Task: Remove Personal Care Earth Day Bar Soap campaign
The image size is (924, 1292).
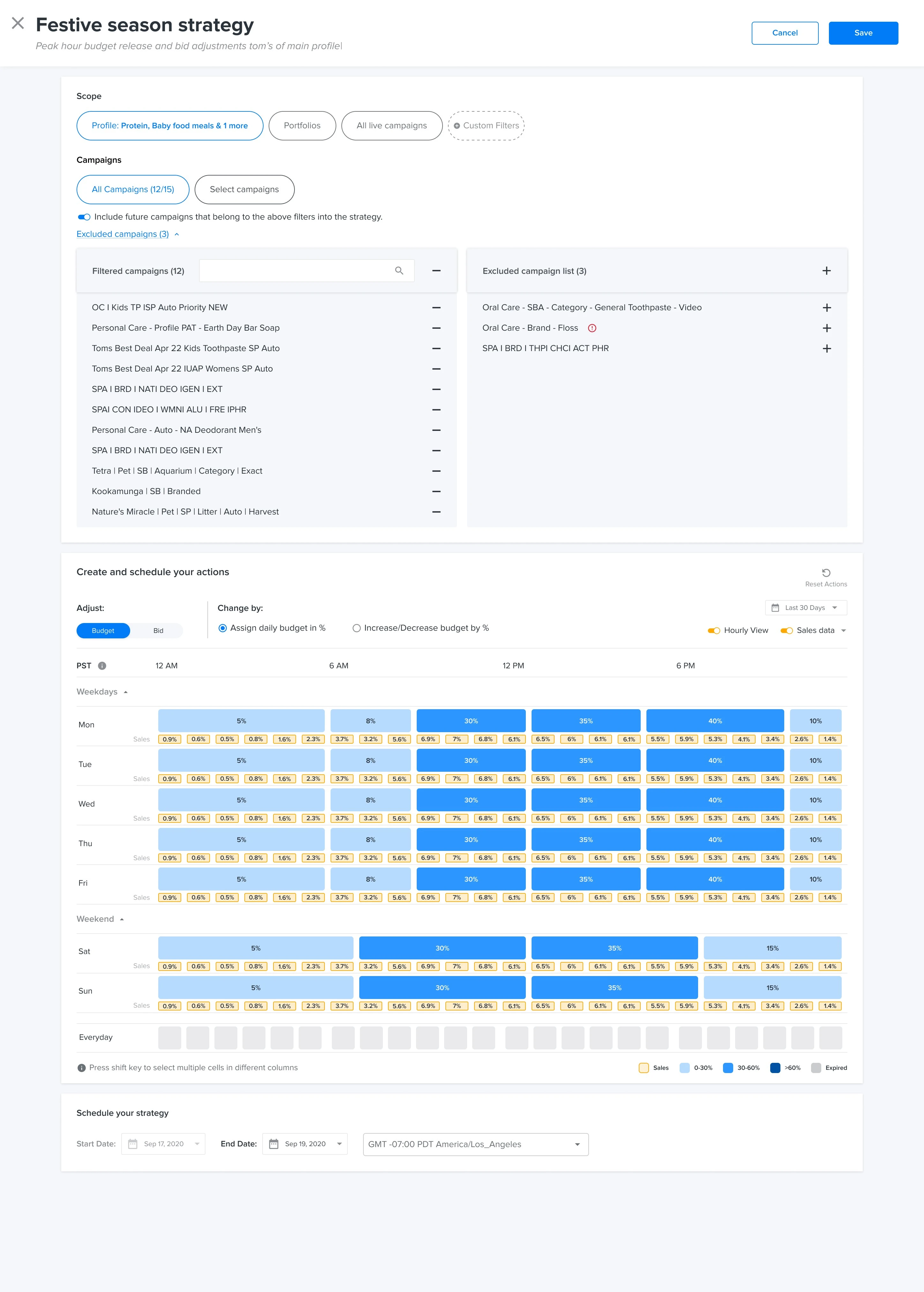Action: click(436, 328)
